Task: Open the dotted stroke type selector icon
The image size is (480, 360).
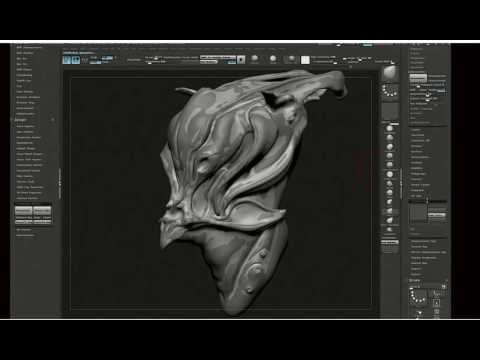Action: [390, 91]
